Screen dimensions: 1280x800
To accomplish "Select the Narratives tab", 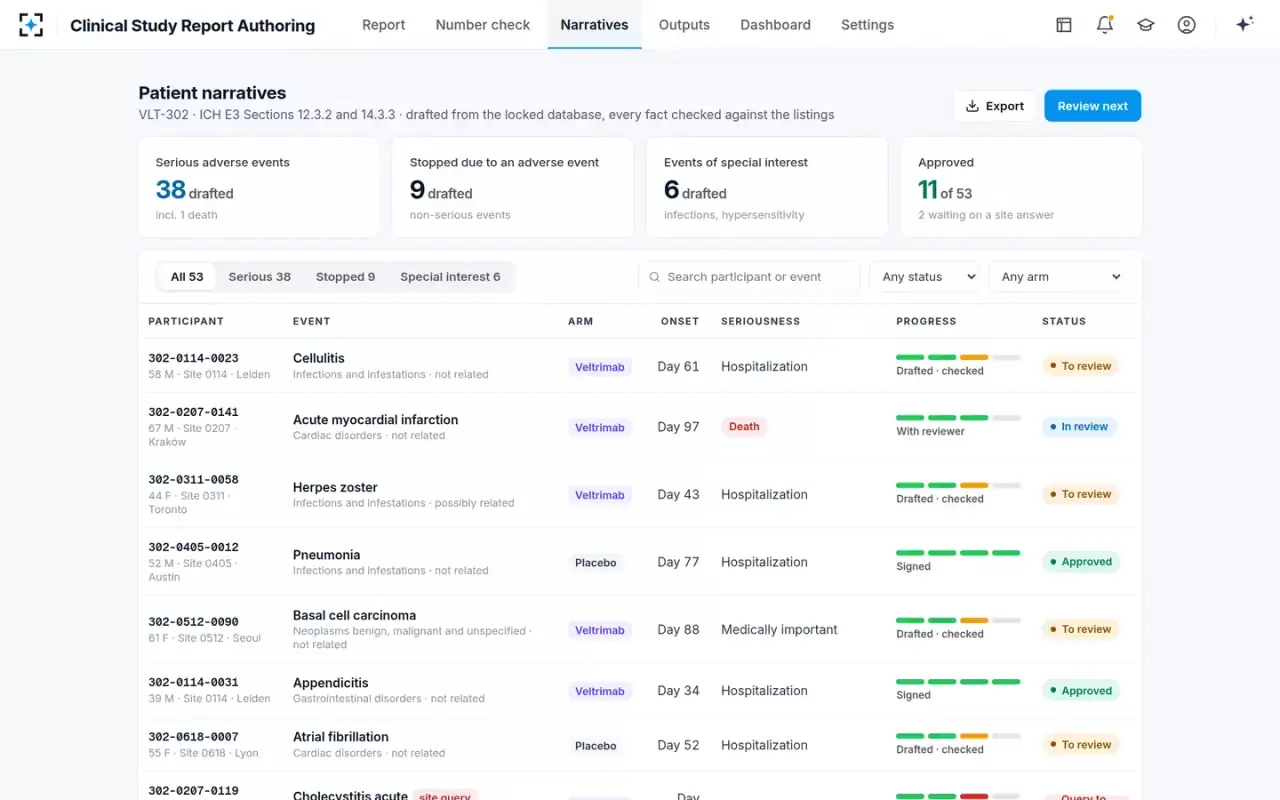I will point(595,25).
